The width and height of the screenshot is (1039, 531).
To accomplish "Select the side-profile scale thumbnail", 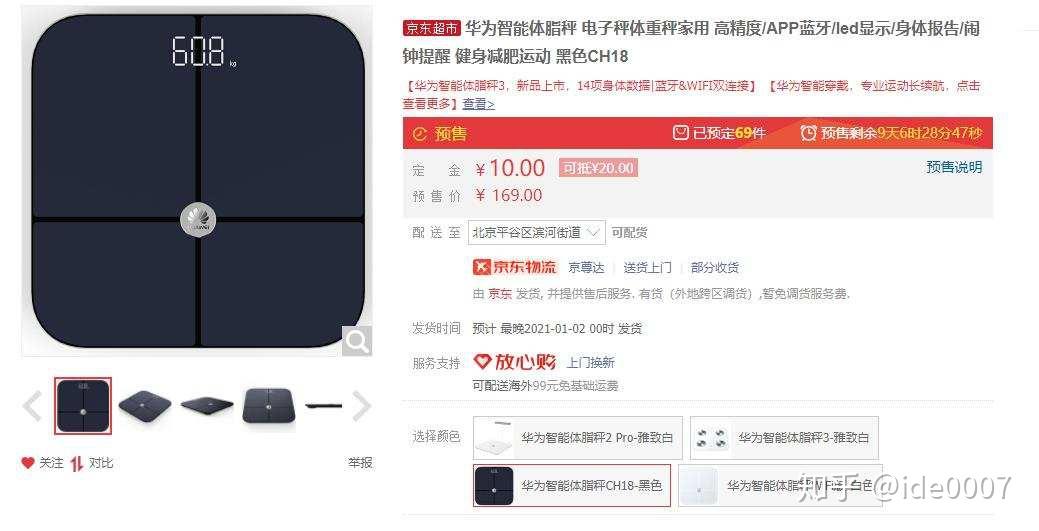I will click(324, 406).
